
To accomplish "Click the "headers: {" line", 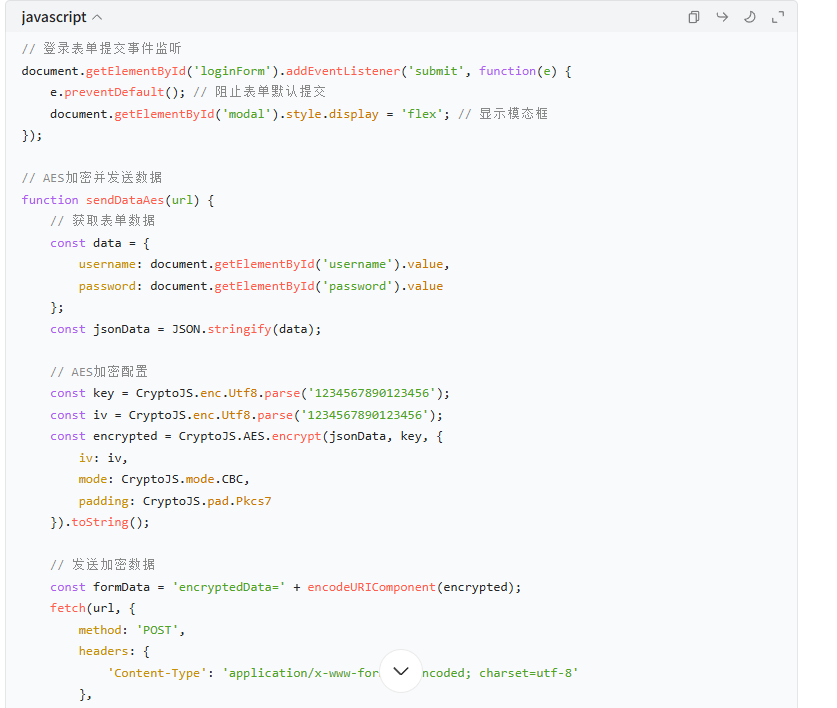I will click(x=114, y=651).
